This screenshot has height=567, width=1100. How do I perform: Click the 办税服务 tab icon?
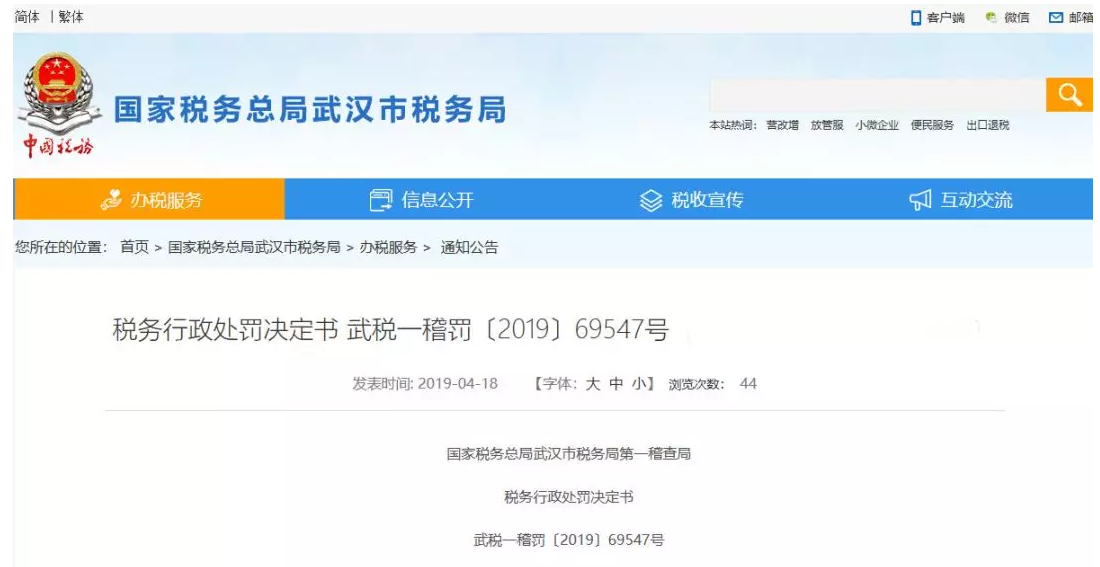112,200
